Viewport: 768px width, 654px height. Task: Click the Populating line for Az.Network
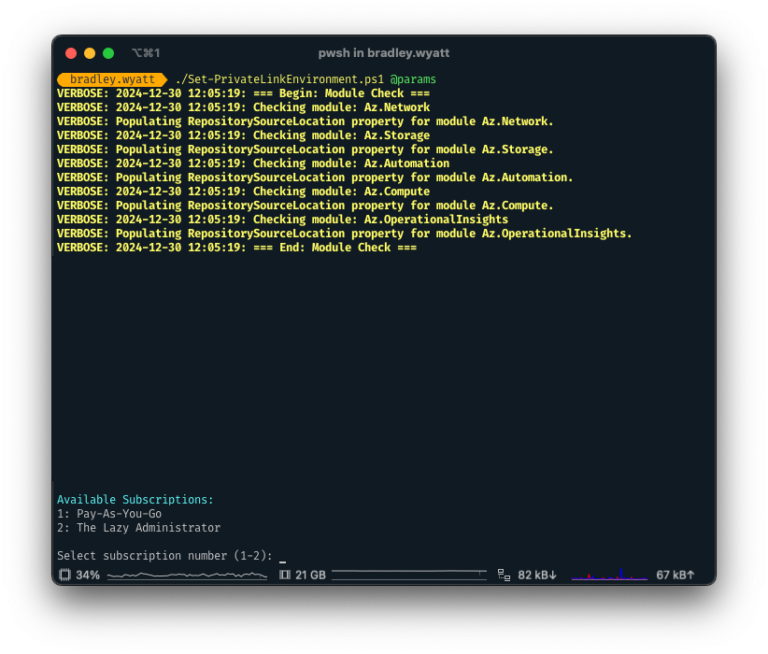(305, 121)
